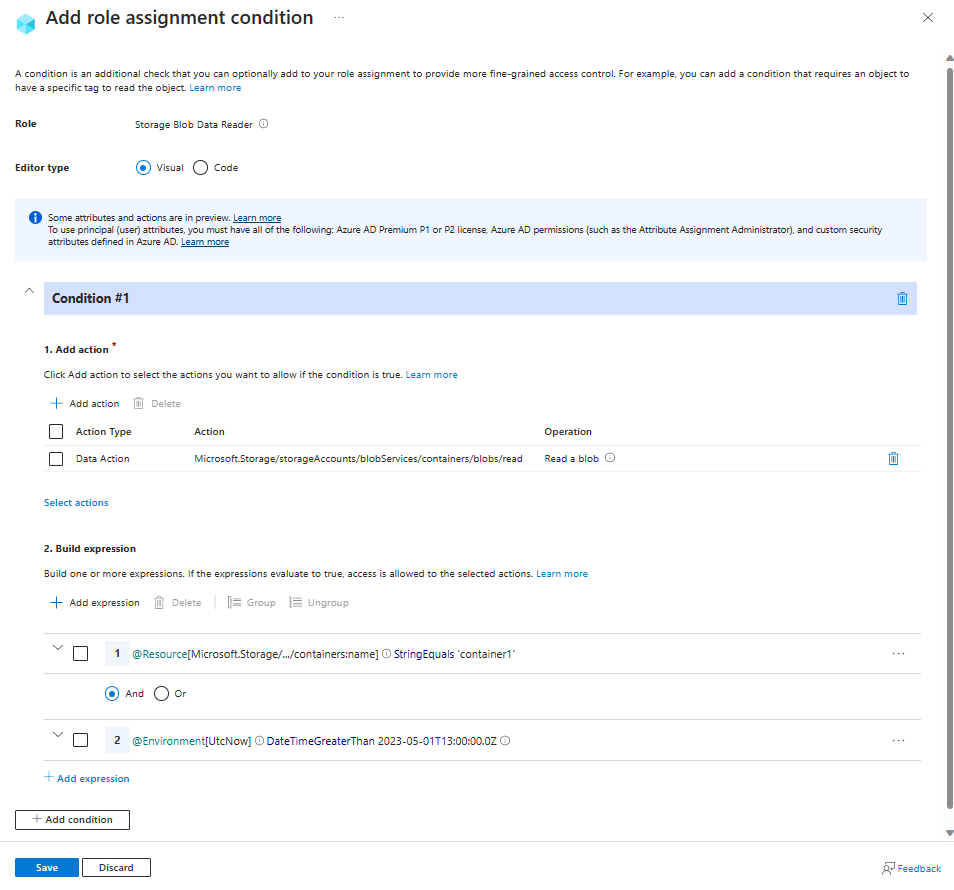The width and height of the screenshot is (954, 890).
Task: Expand expression row 1 with its chevron
Action: (57, 647)
